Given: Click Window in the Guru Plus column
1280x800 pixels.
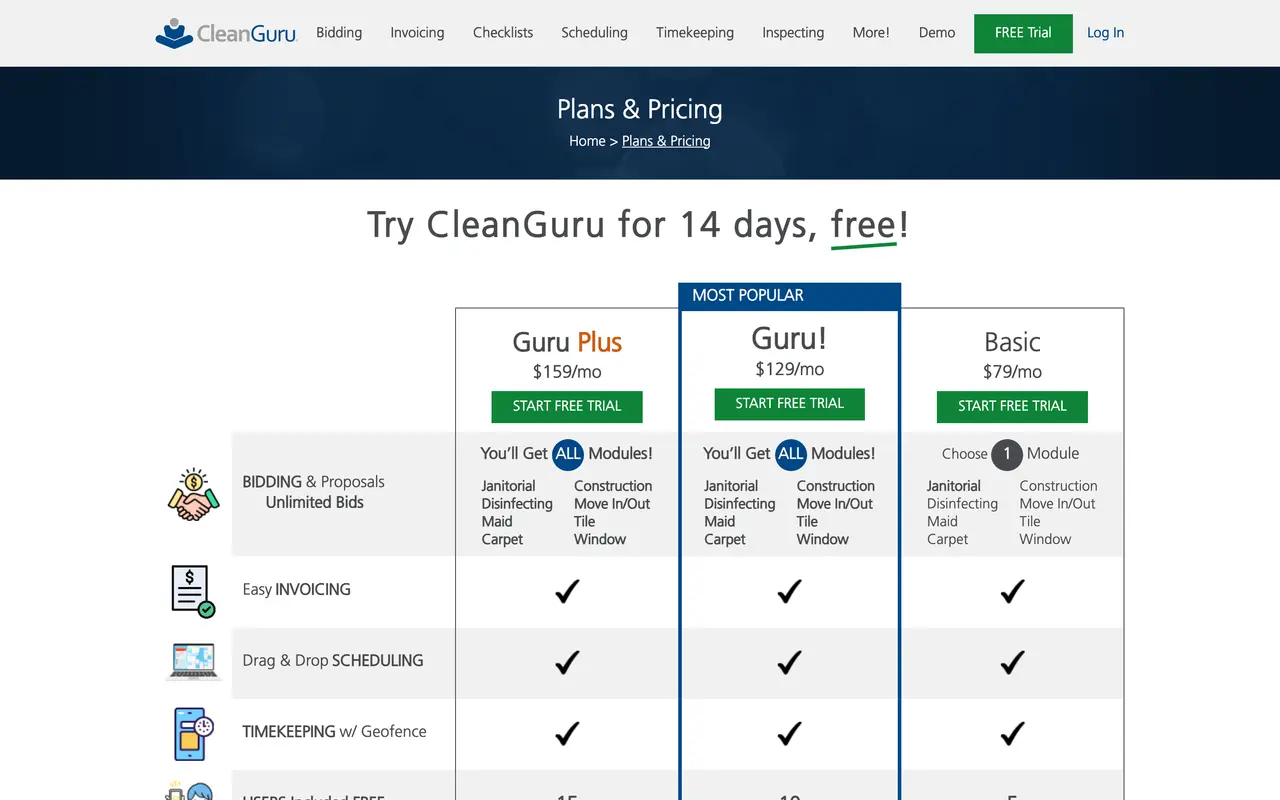Looking at the screenshot, I should pos(600,539).
